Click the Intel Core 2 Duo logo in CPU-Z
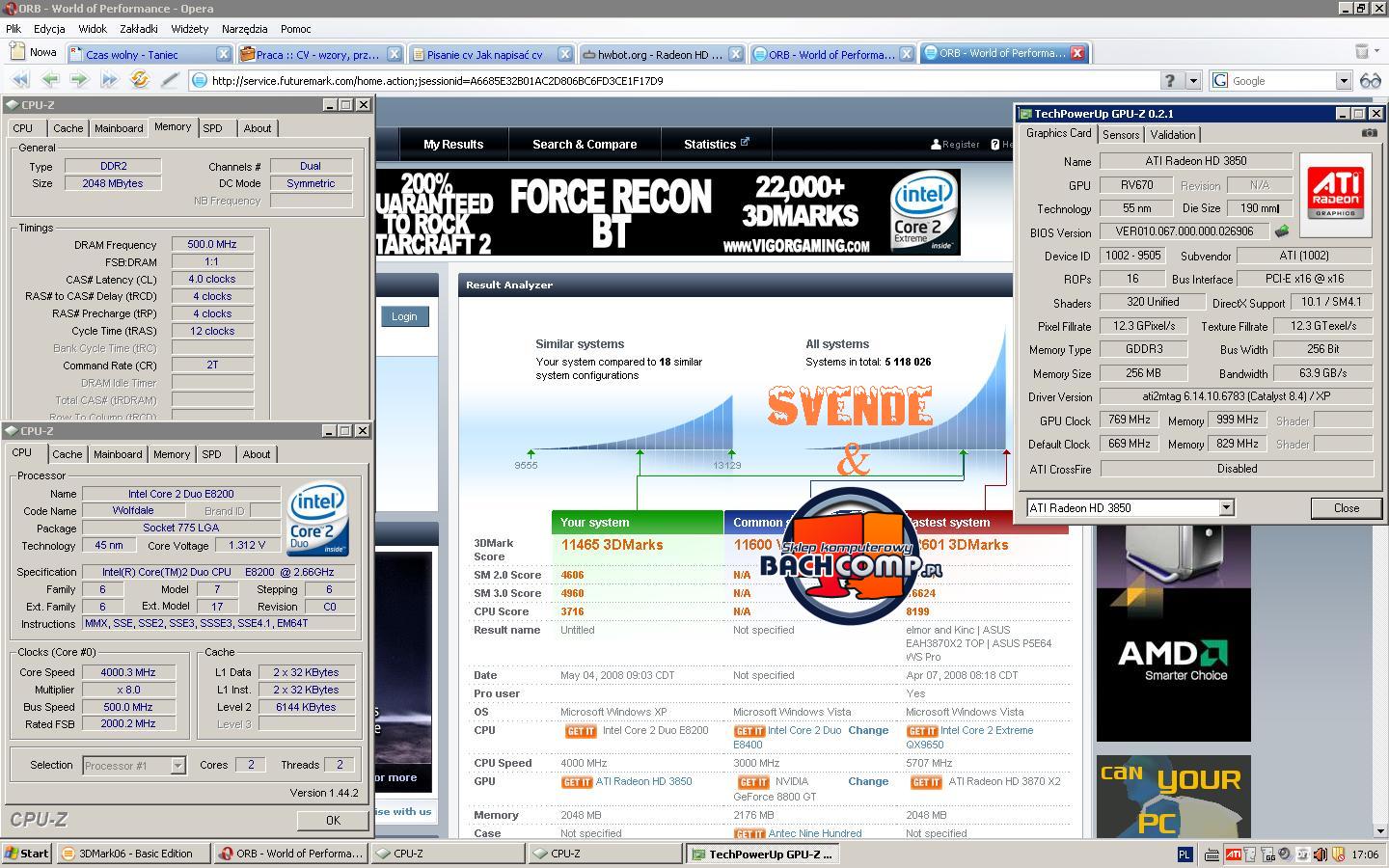1389x868 pixels. click(318, 521)
